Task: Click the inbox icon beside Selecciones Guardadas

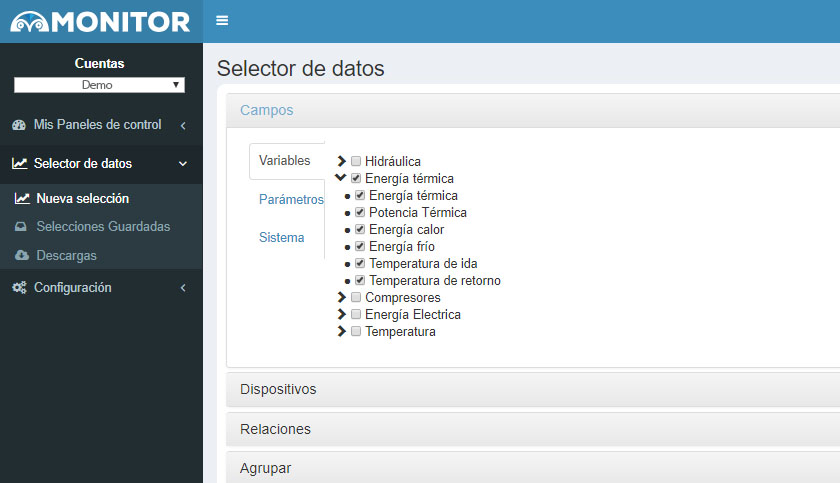Action: (x=21, y=227)
